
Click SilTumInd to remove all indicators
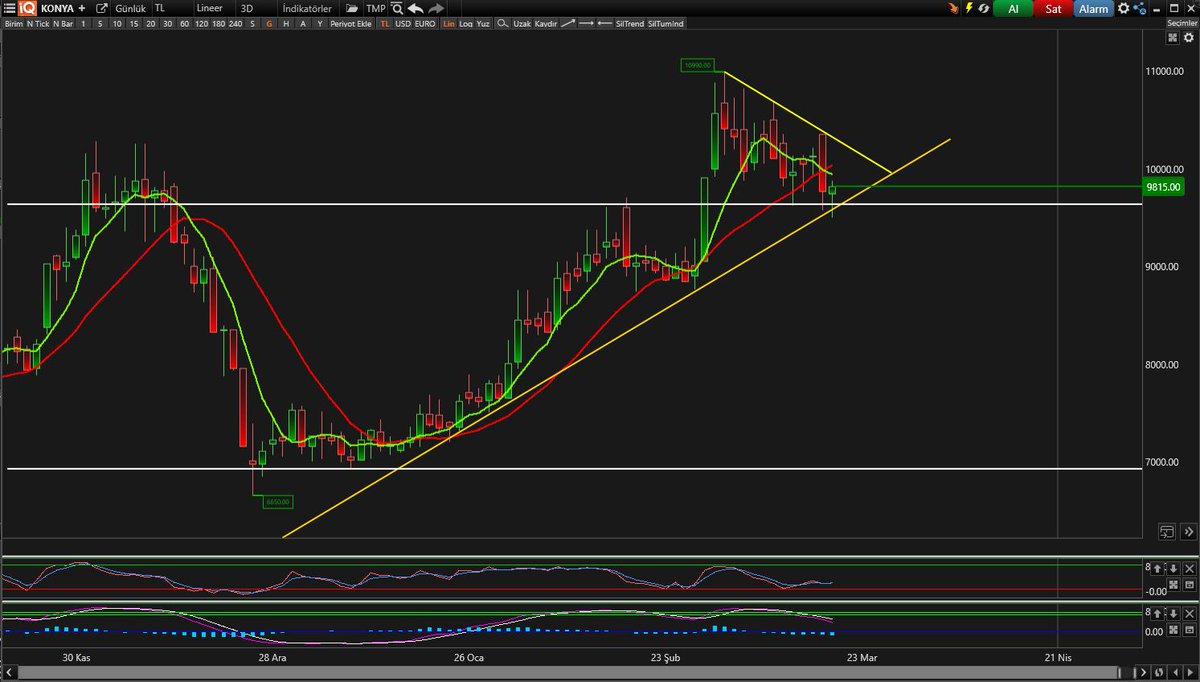point(666,22)
